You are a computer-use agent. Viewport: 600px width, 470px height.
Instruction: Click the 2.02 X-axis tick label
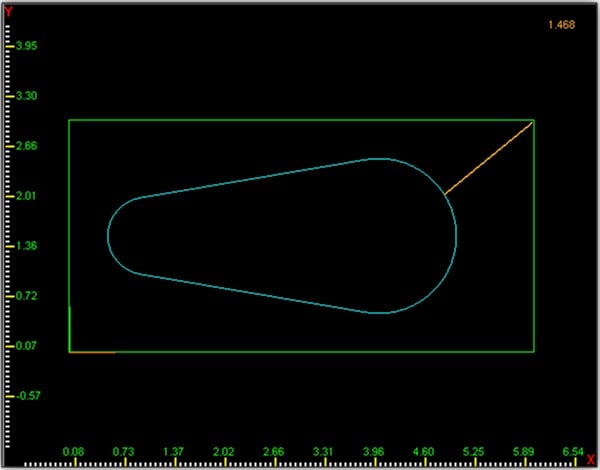[x=223, y=452]
